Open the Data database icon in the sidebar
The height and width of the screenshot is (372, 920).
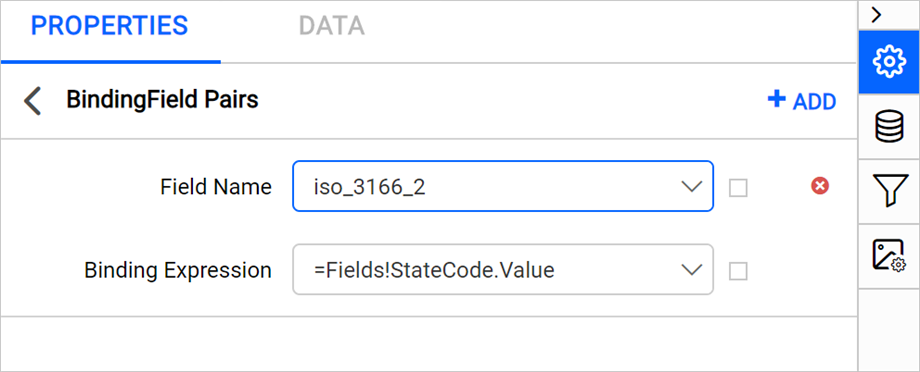click(x=889, y=127)
